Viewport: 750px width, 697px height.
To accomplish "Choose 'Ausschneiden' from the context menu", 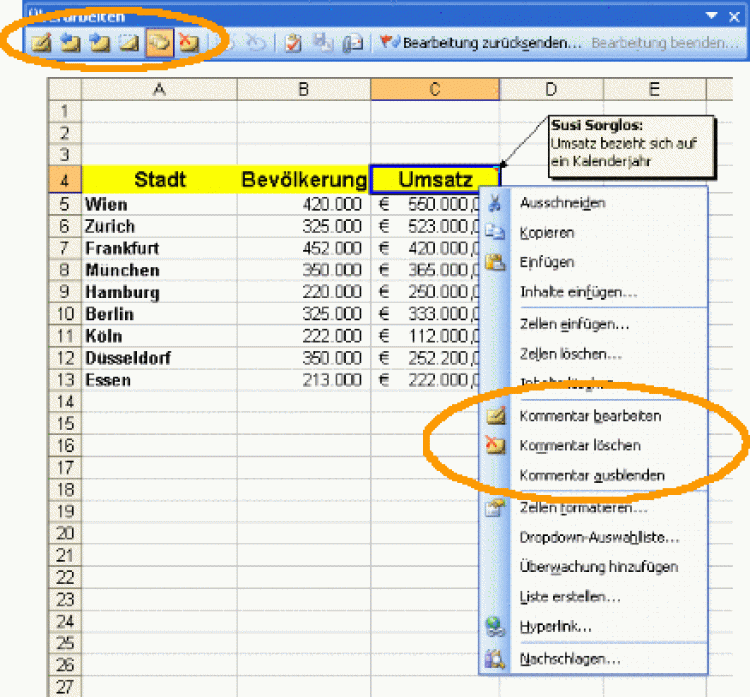I will click(x=562, y=203).
